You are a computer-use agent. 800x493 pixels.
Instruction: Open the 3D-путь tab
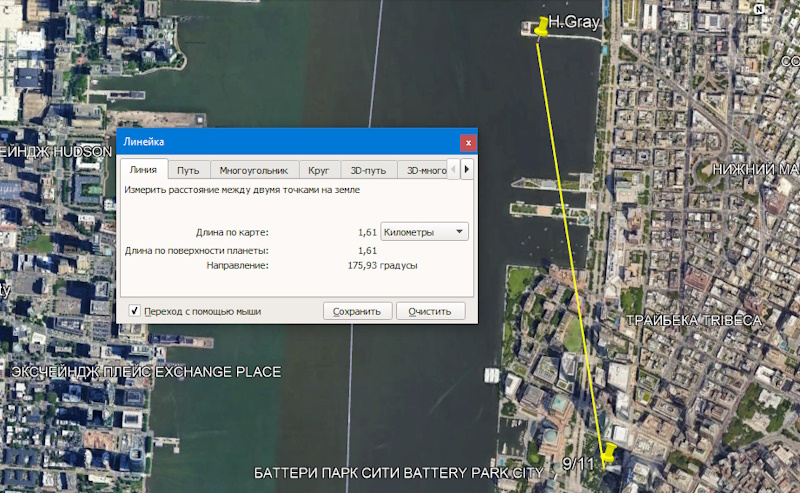[x=368, y=170]
